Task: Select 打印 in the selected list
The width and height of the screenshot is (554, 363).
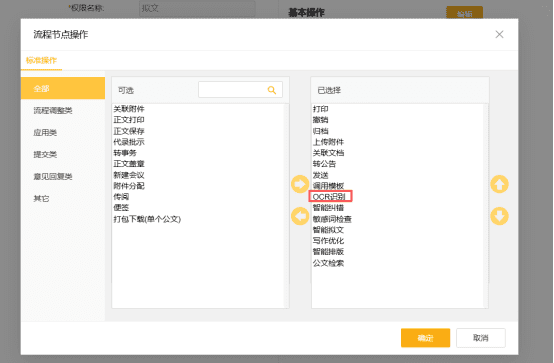Action: 320,109
